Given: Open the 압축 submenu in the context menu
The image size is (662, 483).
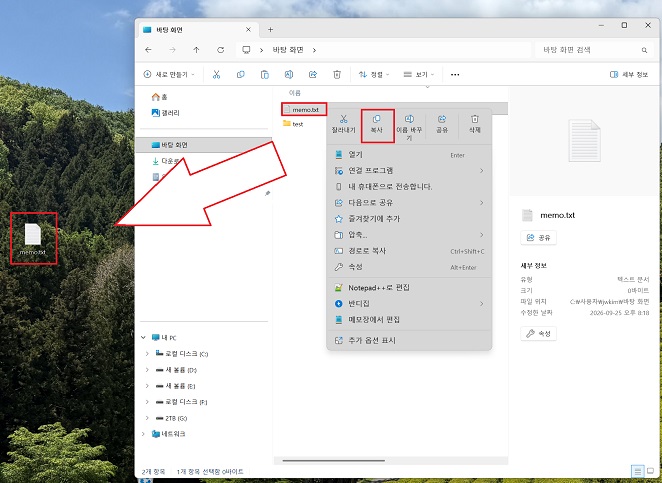Looking at the screenshot, I should [x=409, y=235].
